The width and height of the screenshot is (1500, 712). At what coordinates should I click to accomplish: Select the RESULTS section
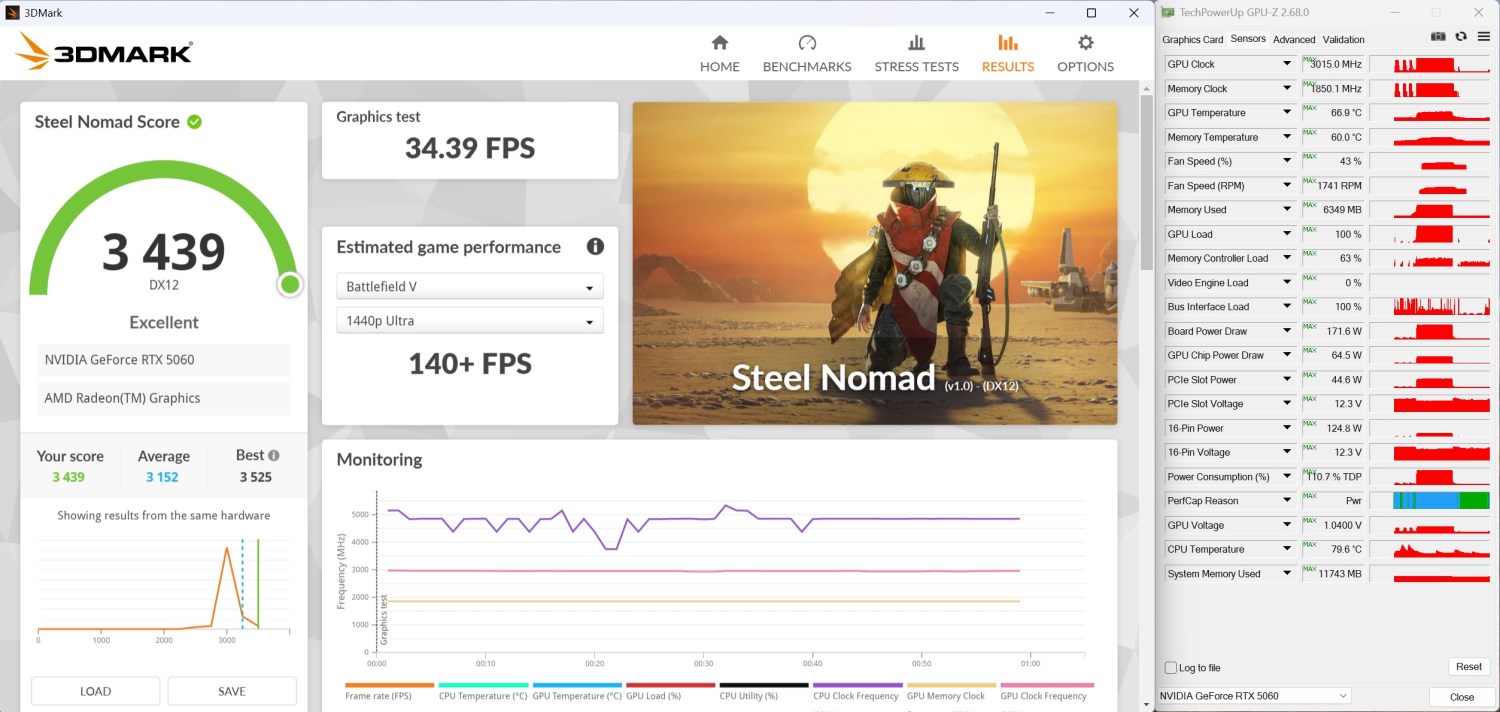(1007, 54)
